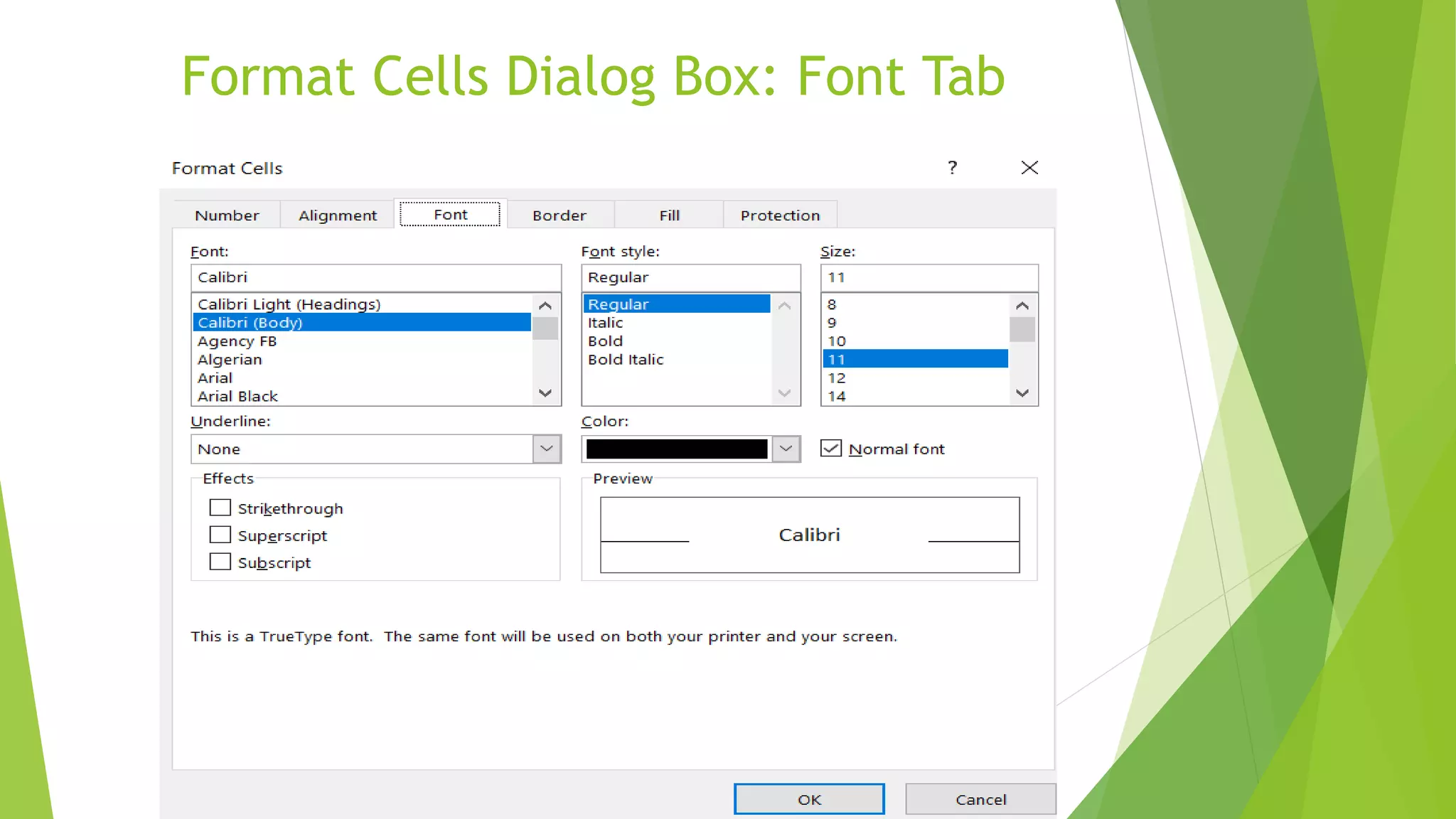Select Regular font style
The width and height of the screenshot is (1456, 819).
(x=677, y=304)
